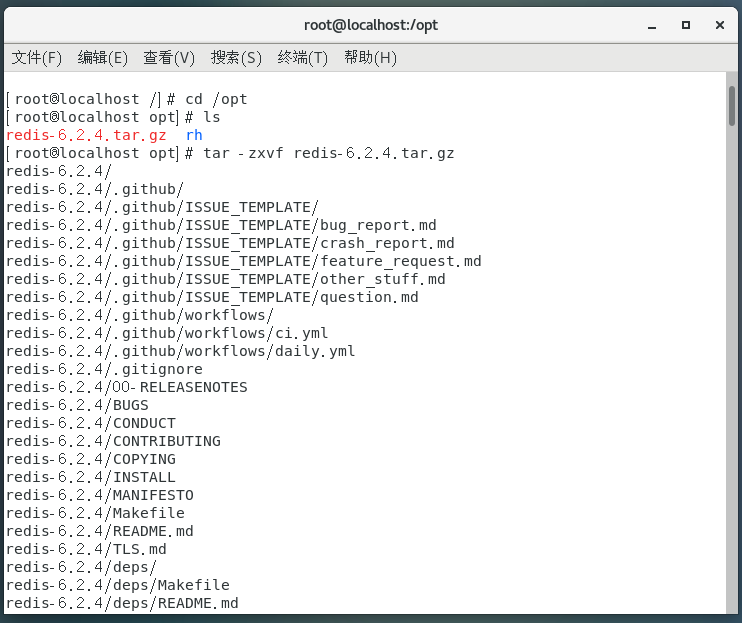Click the question.md output line

pos(212,297)
